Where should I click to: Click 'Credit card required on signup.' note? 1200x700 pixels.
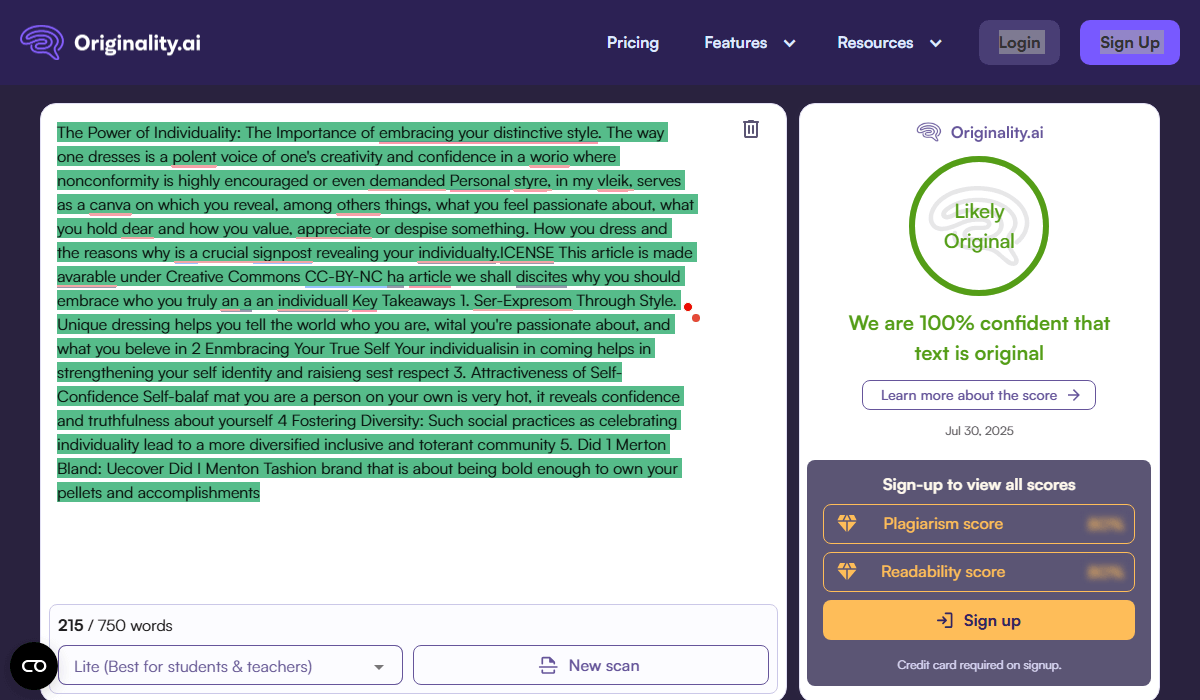click(x=979, y=665)
